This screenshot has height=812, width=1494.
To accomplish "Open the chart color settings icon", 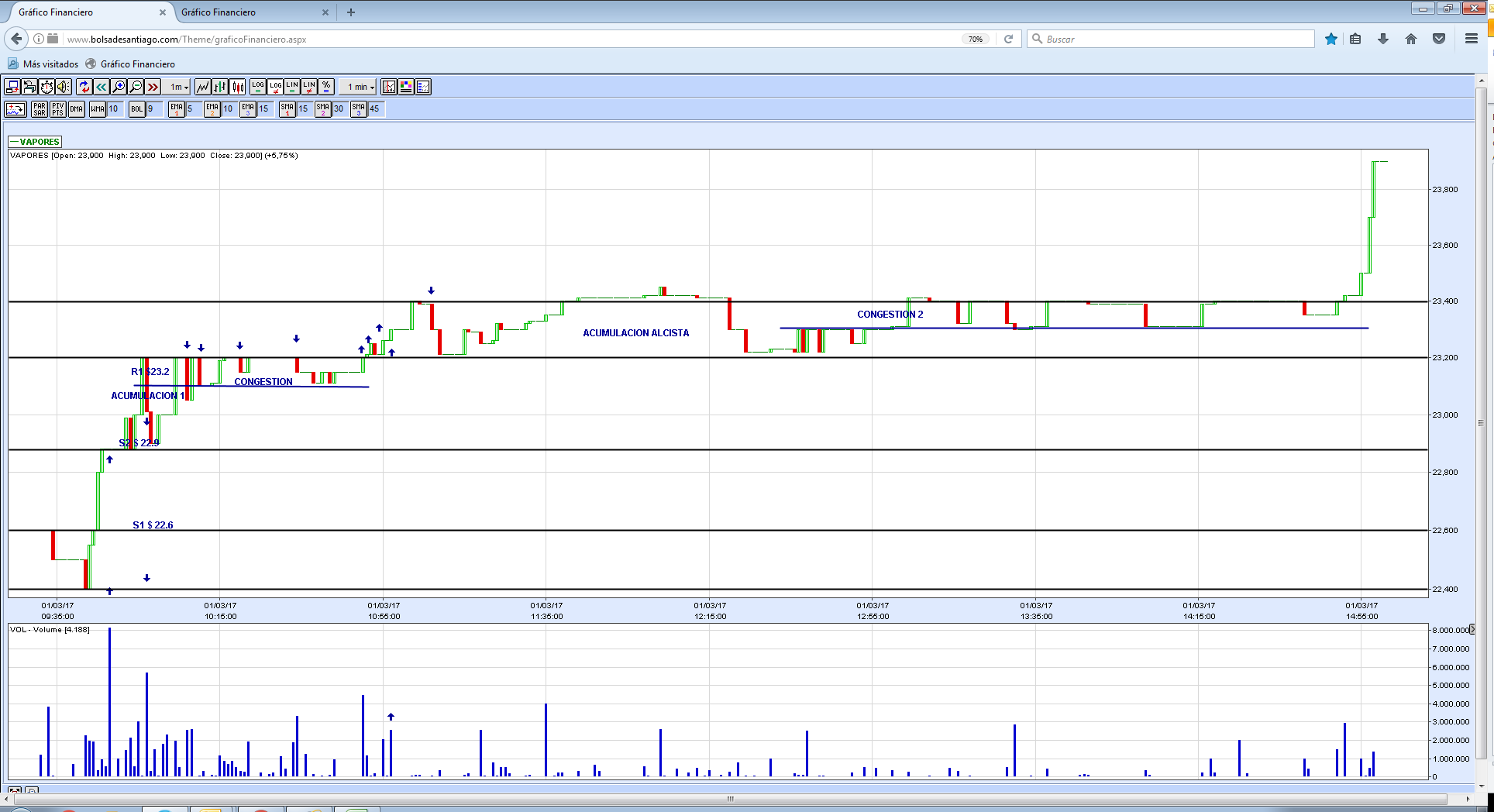I will click(406, 87).
